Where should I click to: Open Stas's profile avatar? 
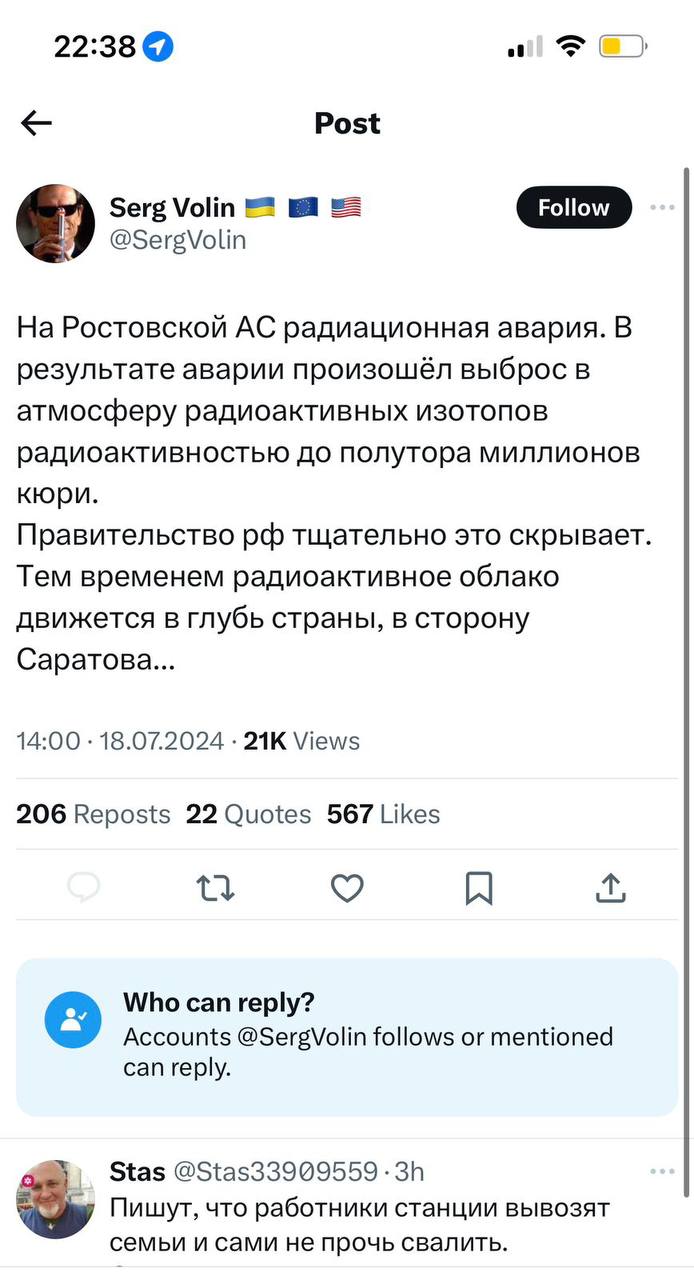click(55, 1198)
